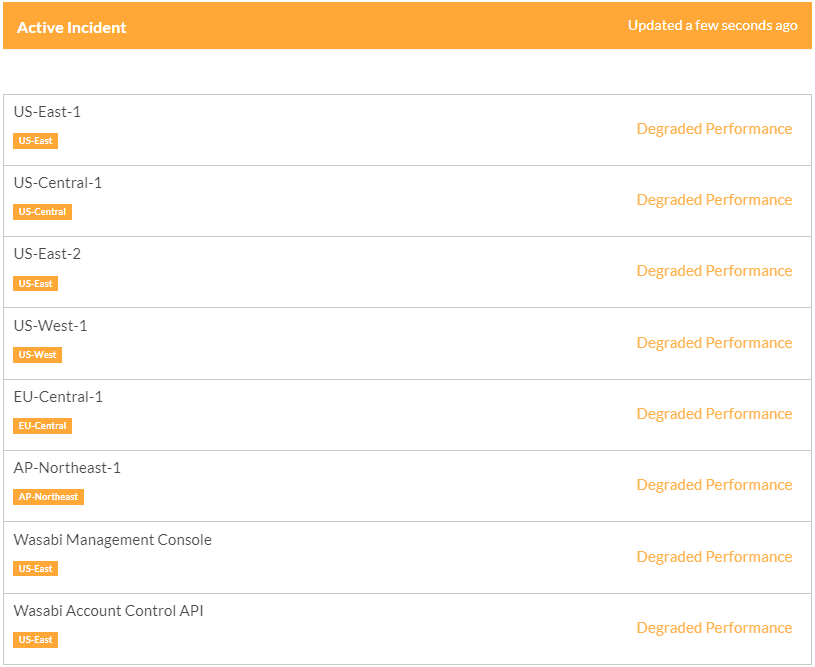Click the Updated a few seconds ago text
The width and height of the screenshot is (815, 667).
tap(712, 25)
